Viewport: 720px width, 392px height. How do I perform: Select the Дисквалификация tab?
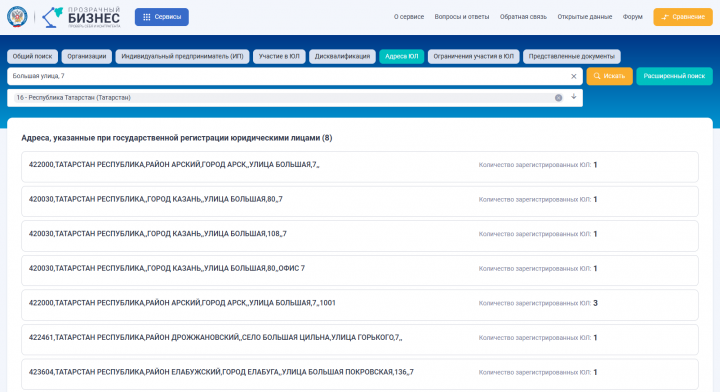tap(342, 56)
